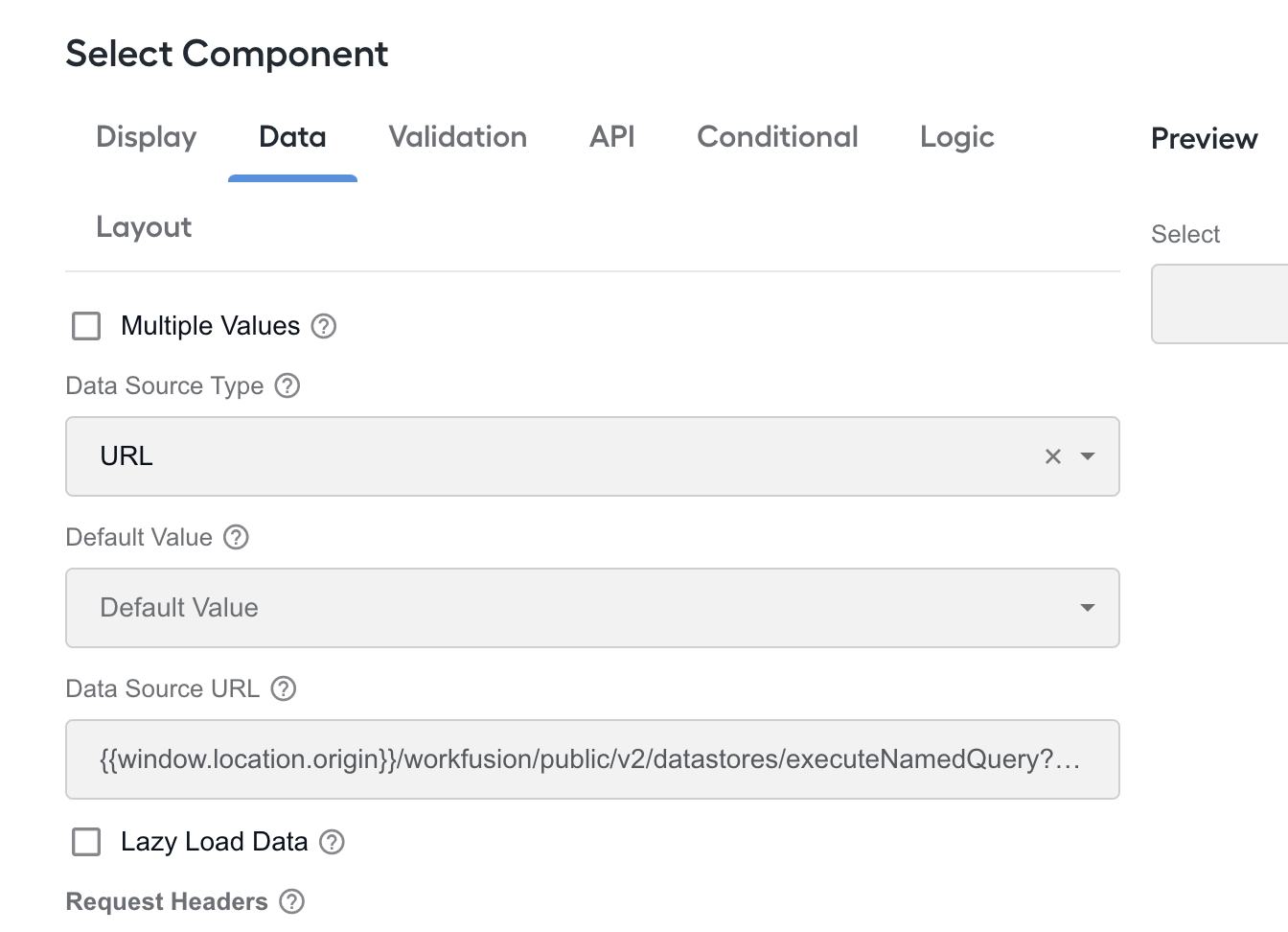Click the Data Source Type label
Viewport: 1288px width, 932px height.
tap(165, 385)
